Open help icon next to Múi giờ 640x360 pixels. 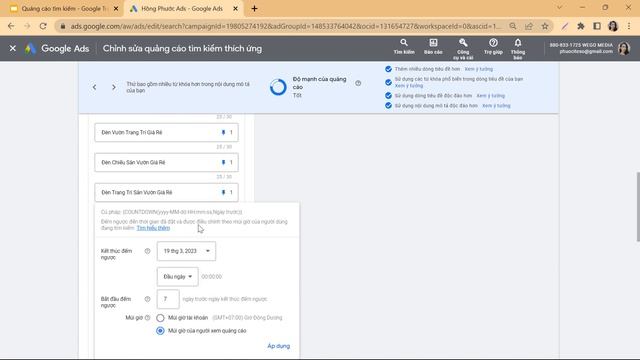(147, 318)
